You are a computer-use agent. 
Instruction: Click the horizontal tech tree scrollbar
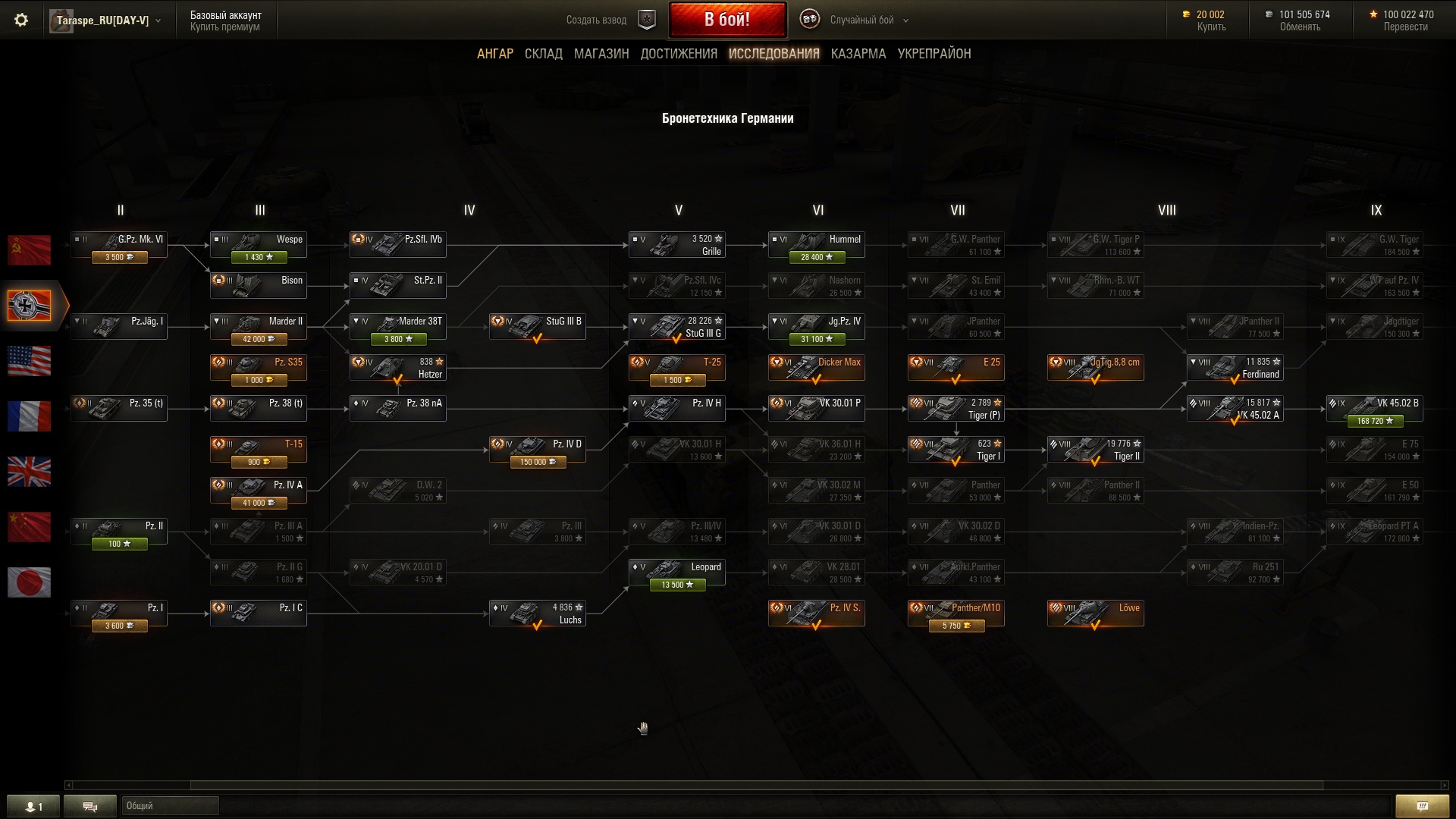756,785
